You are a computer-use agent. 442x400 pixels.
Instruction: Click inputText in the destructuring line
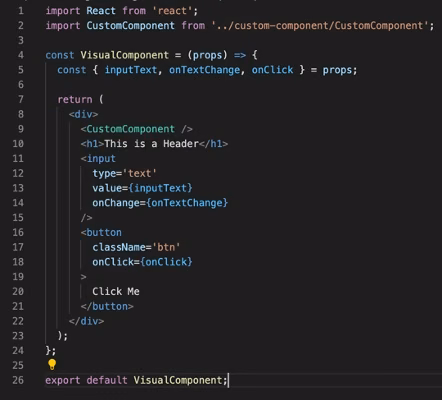(130, 70)
